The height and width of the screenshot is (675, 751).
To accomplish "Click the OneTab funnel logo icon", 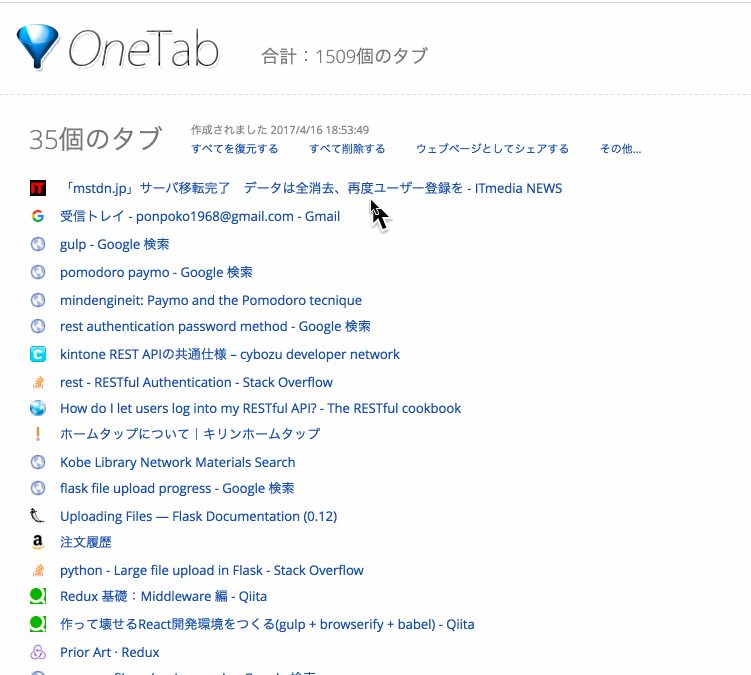I will (37, 46).
